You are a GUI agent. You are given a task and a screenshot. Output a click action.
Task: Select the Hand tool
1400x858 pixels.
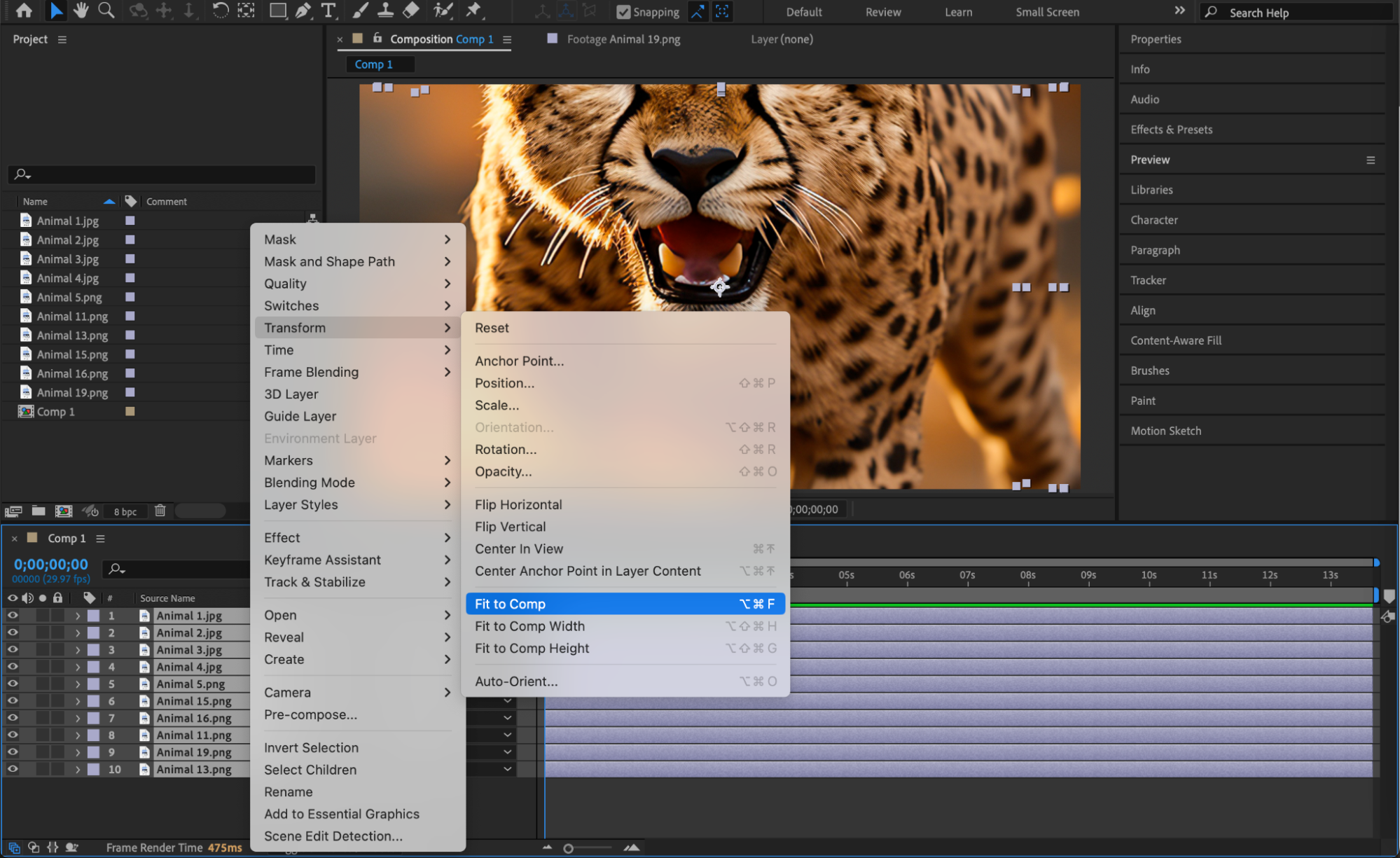tap(81, 11)
